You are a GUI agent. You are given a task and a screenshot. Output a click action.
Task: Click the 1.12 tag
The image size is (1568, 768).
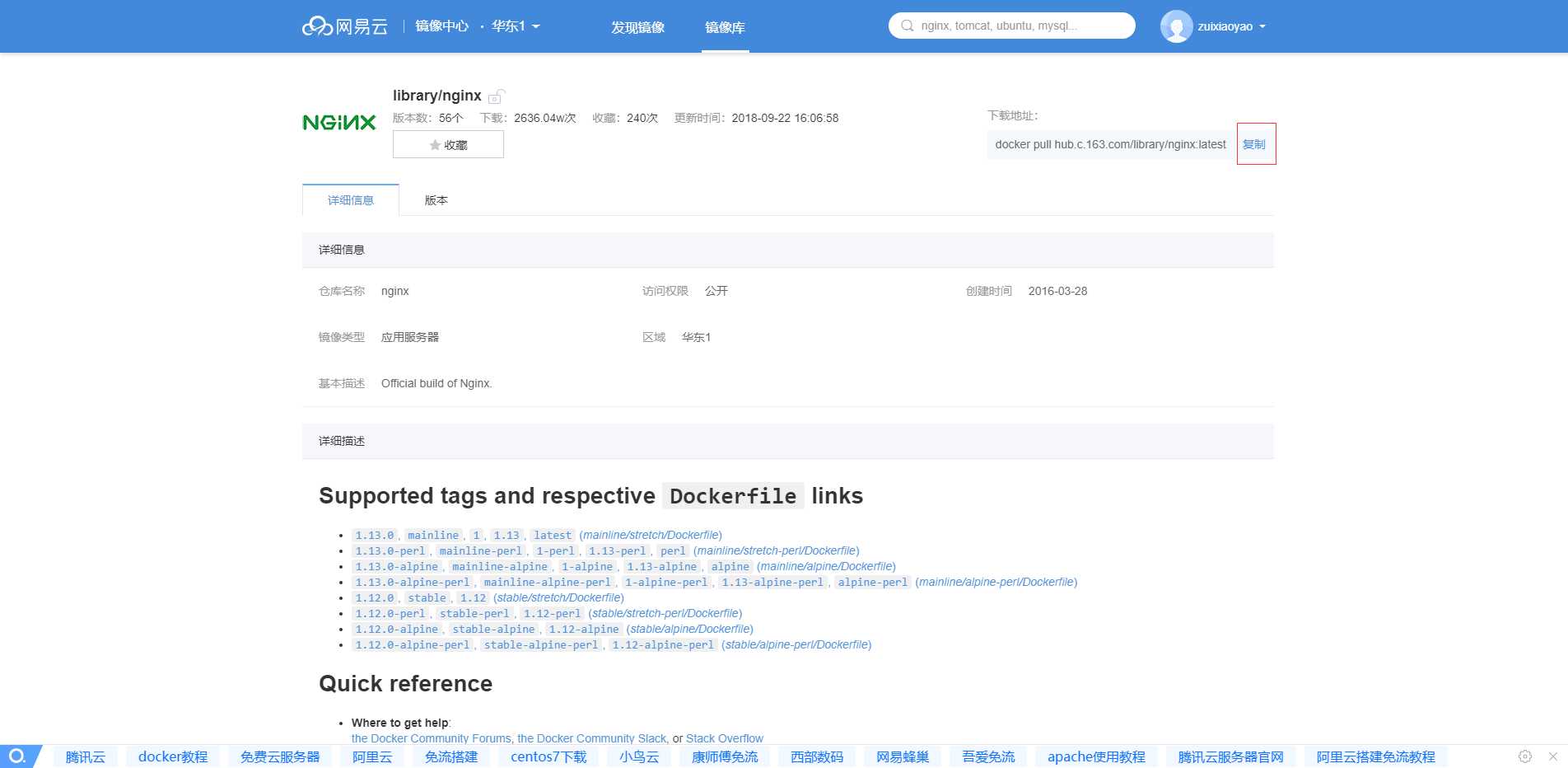tap(474, 598)
